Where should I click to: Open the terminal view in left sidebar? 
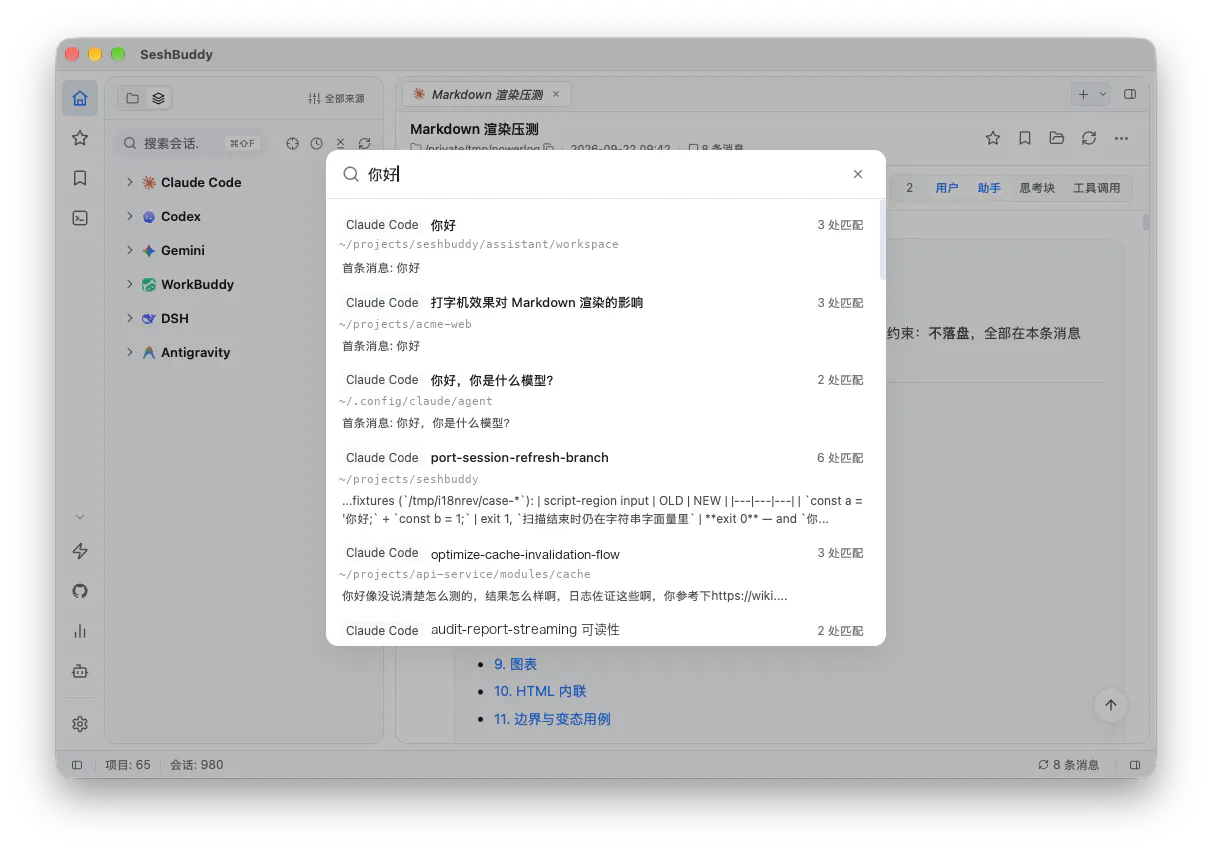tap(80, 218)
